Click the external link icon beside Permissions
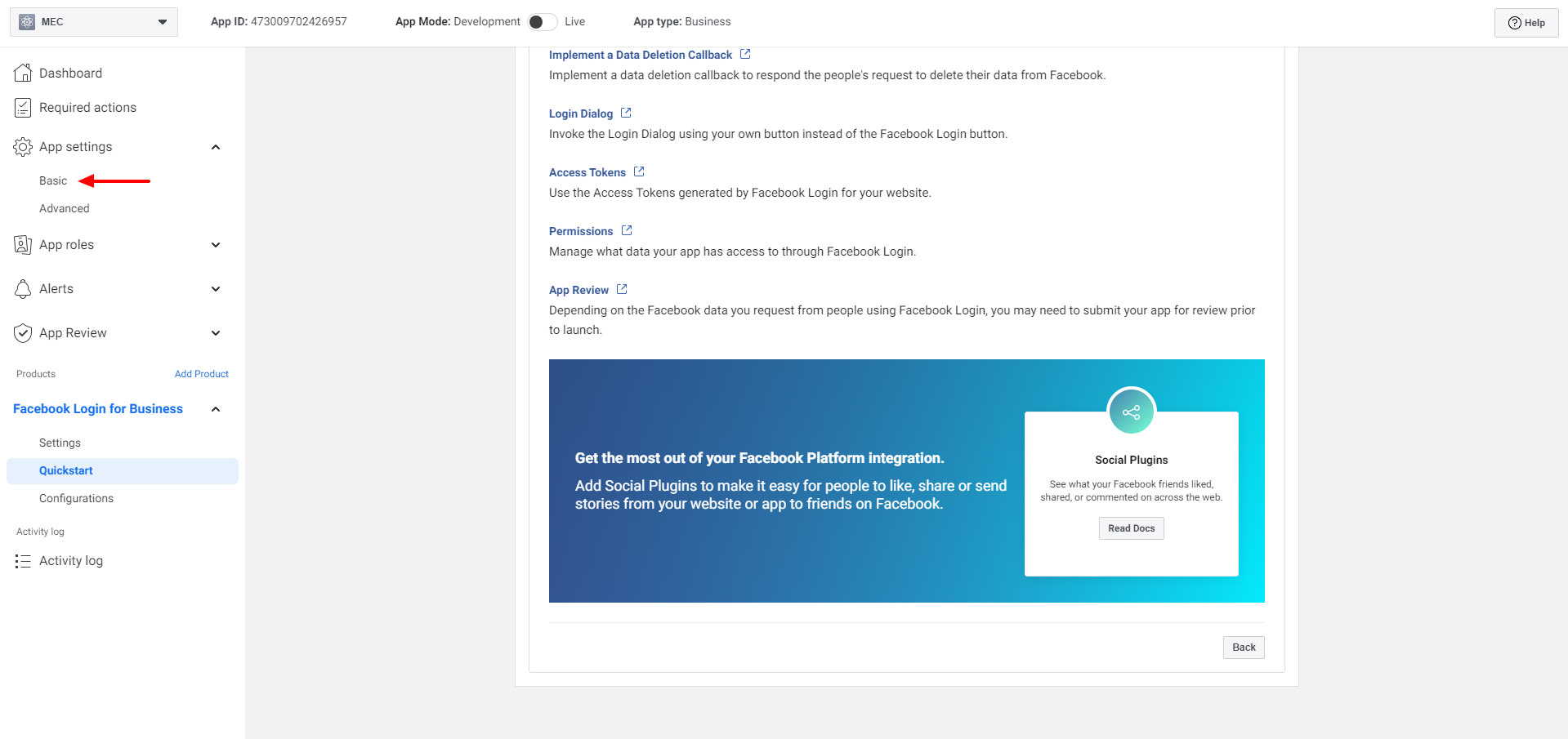This screenshot has width=1568, height=739. coord(626,230)
